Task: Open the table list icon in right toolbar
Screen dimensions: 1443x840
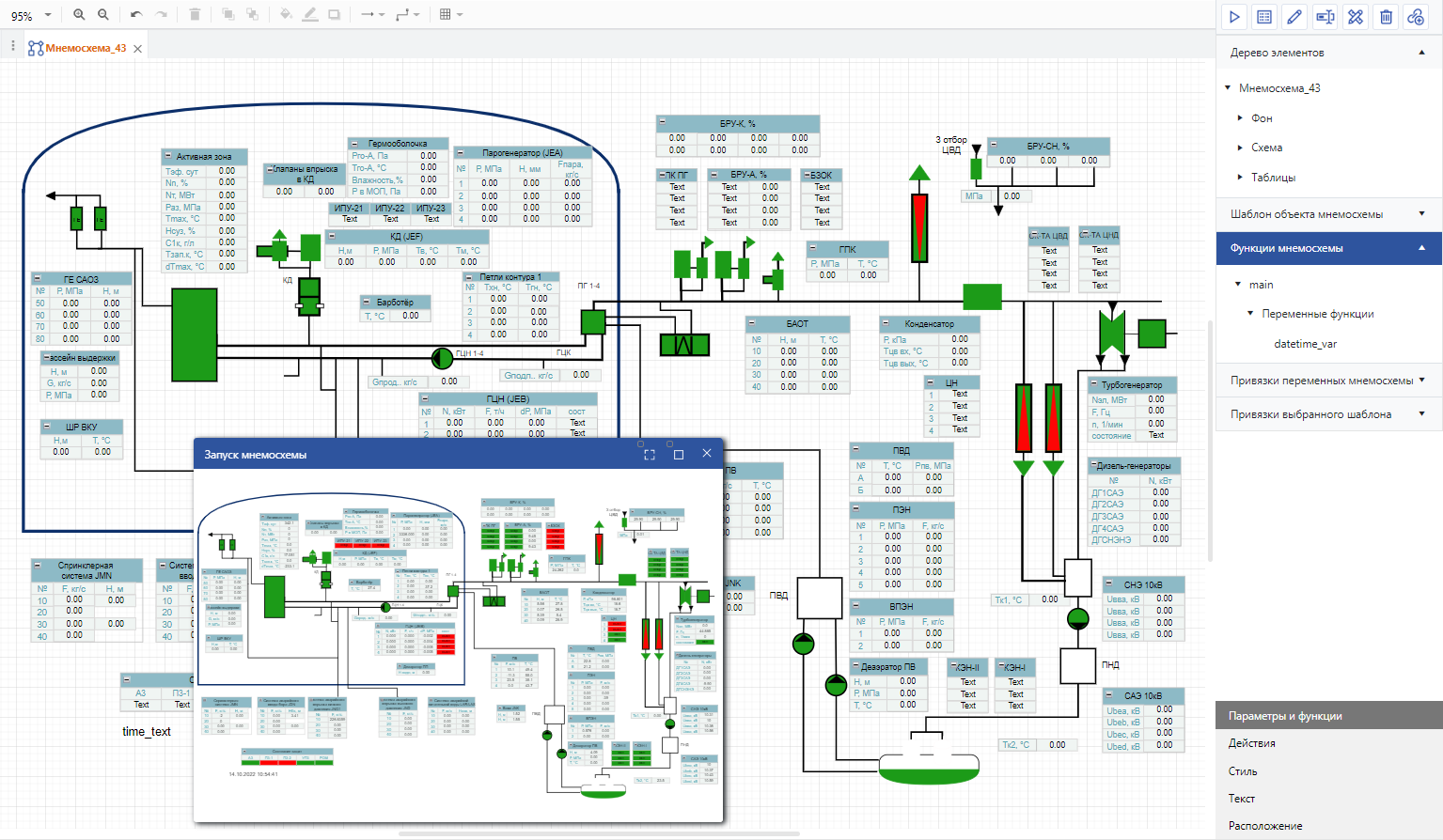Action: coord(1264,17)
